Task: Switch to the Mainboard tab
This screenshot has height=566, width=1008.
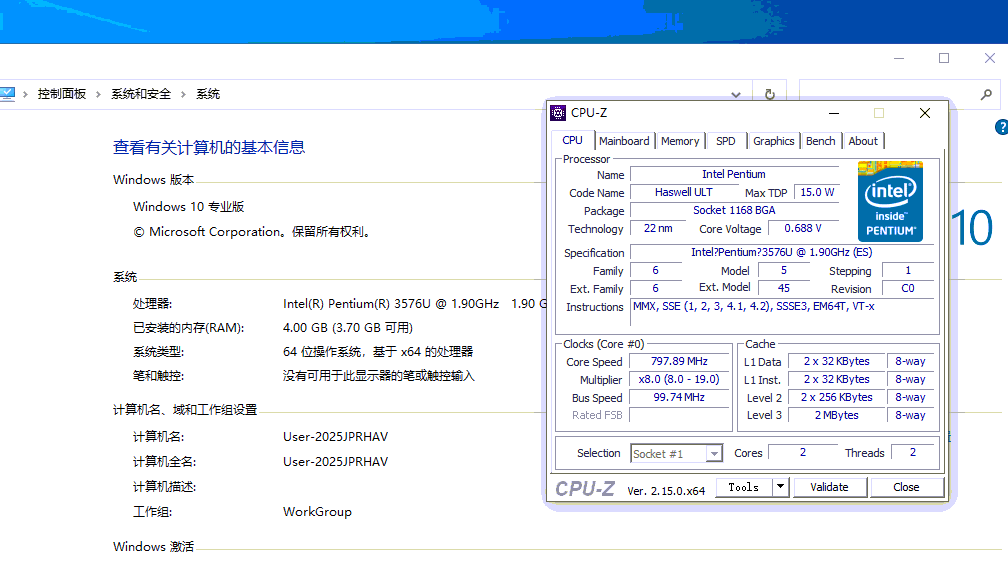Action: (624, 141)
